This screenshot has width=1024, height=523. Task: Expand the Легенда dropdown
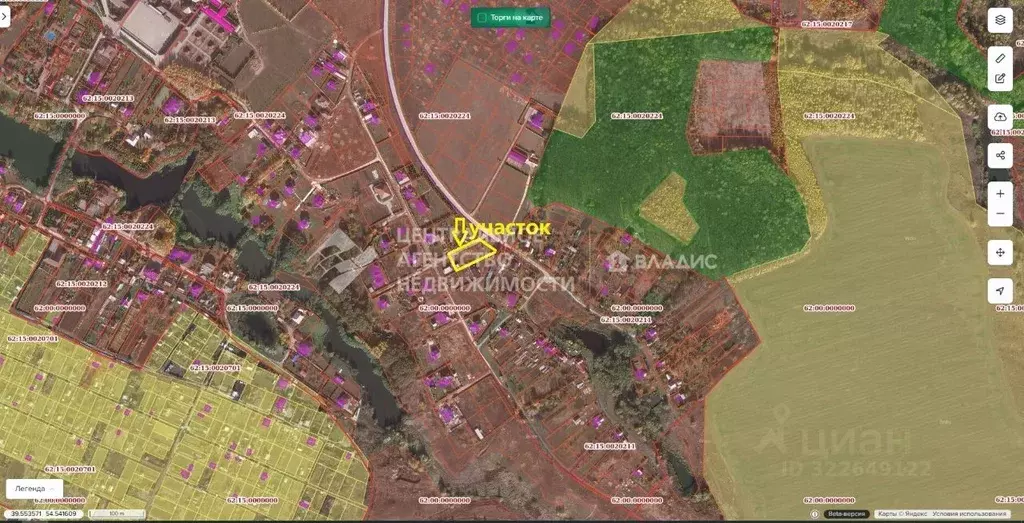(x=35, y=489)
